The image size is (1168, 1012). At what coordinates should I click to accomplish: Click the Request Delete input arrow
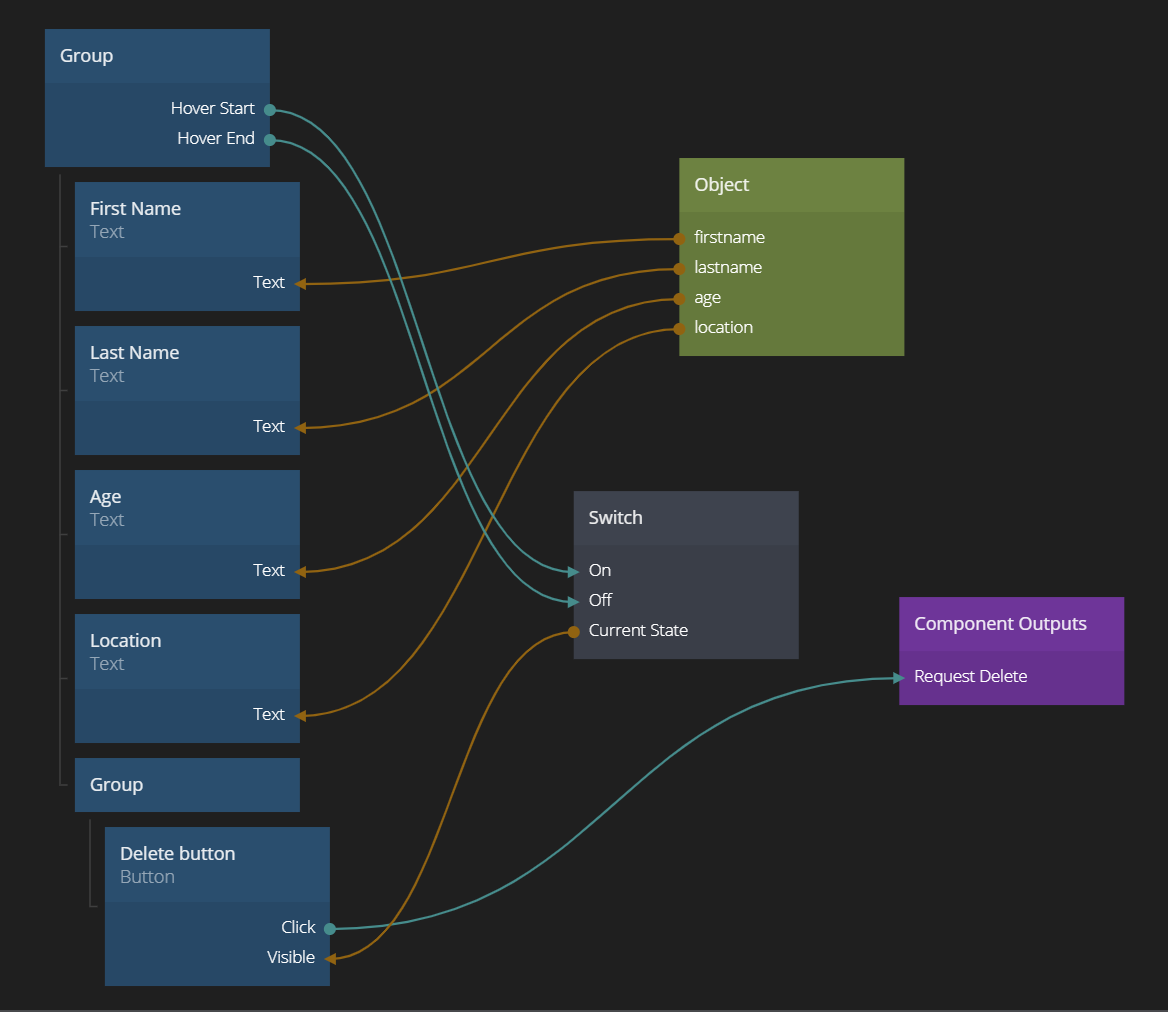pyautogui.click(x=900, y=677)
